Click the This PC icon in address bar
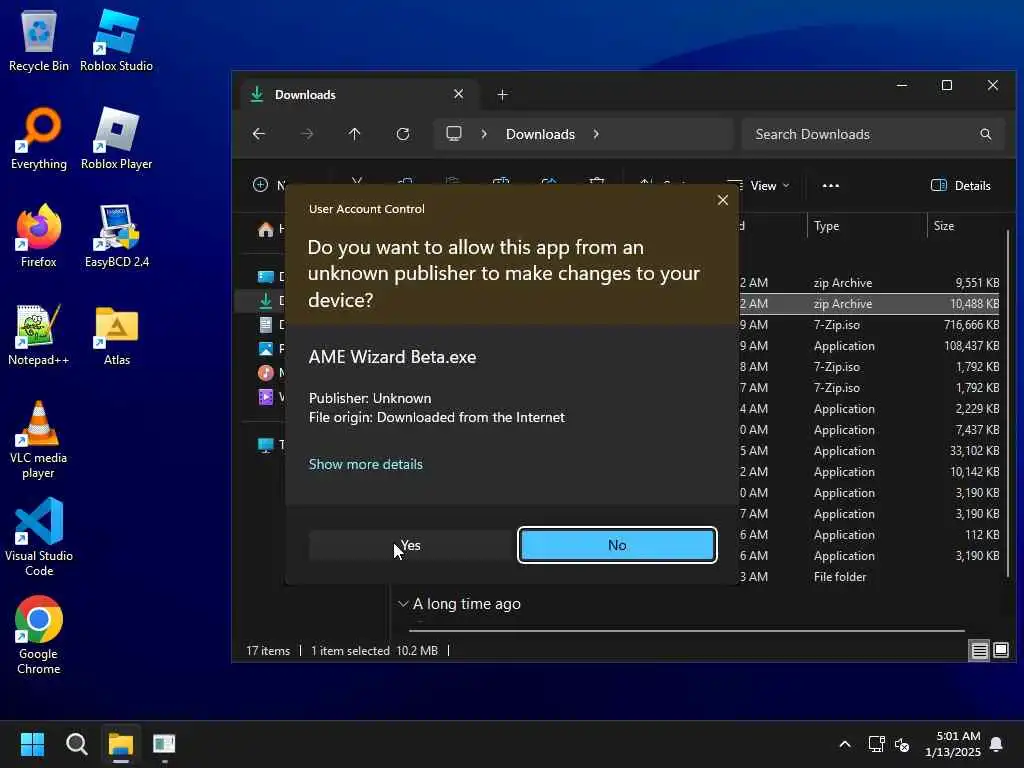This screenshot has height=768, width=1024. click(454, 134)
